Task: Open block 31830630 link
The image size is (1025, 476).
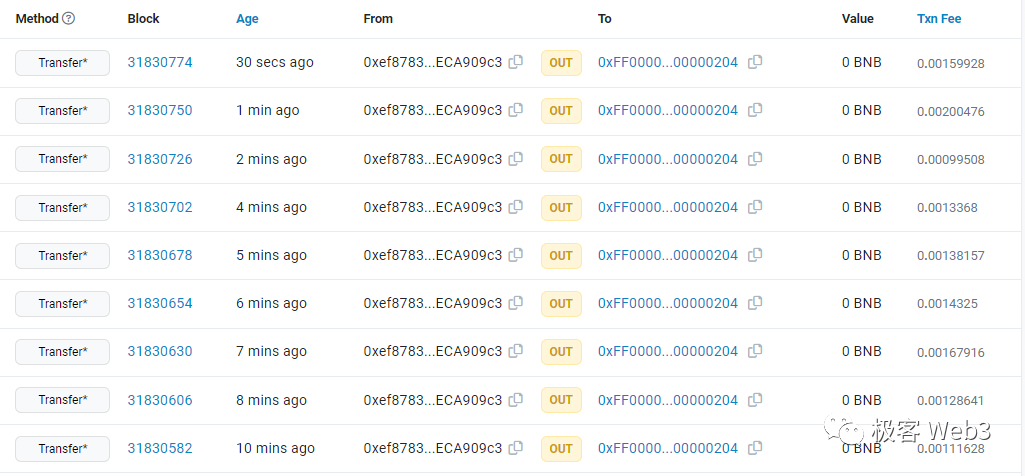Action: tap(160, 351)
